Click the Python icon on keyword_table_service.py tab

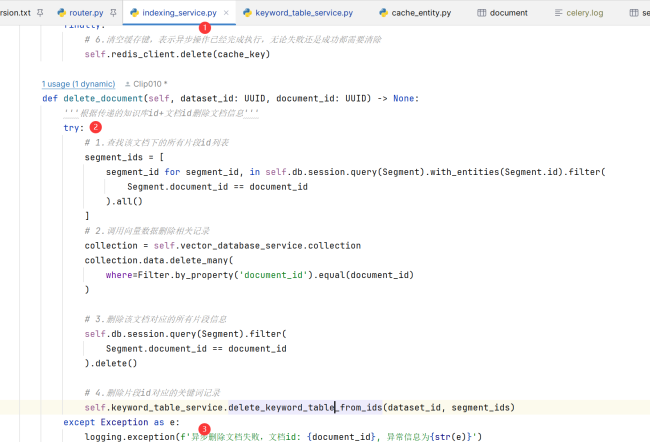pyautogui.click(x=247, y=13)
